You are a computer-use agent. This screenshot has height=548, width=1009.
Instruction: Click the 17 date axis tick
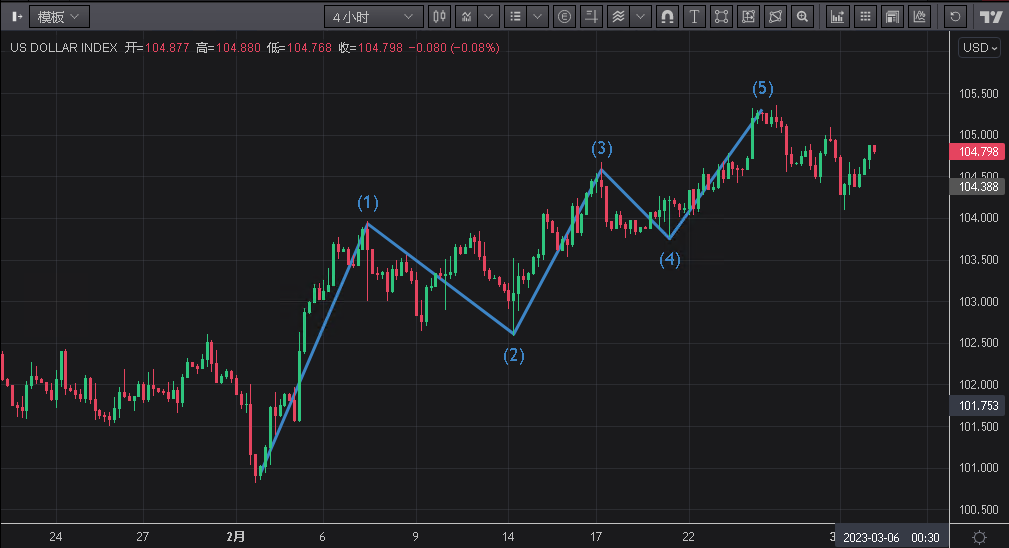[596, 536]
